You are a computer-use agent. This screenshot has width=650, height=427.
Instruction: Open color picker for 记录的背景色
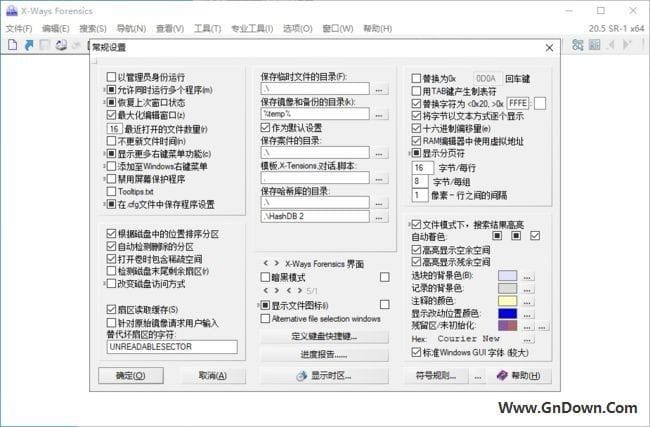point(527,289)
